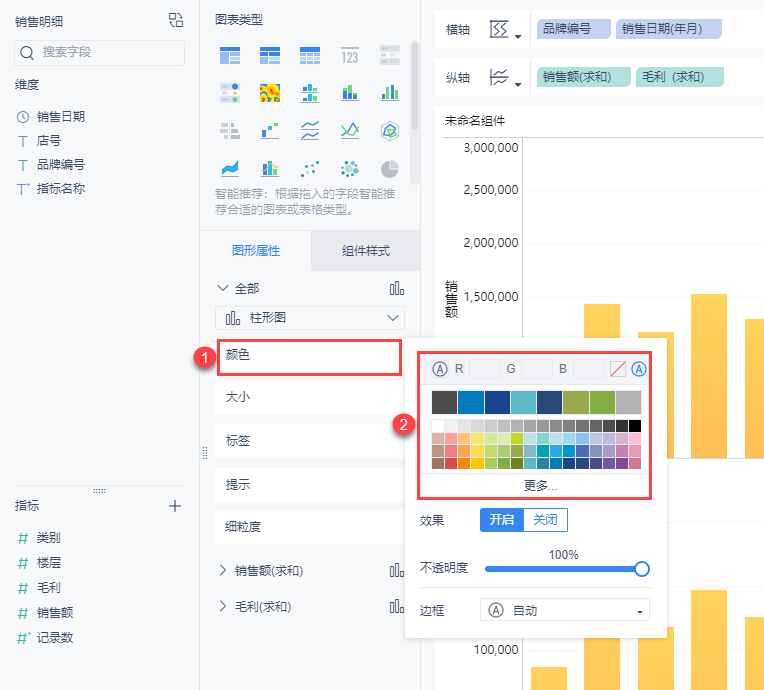Screen dimensions: 764x690
Task: Choose the heat map chart type icon
Action: [270, 93]
